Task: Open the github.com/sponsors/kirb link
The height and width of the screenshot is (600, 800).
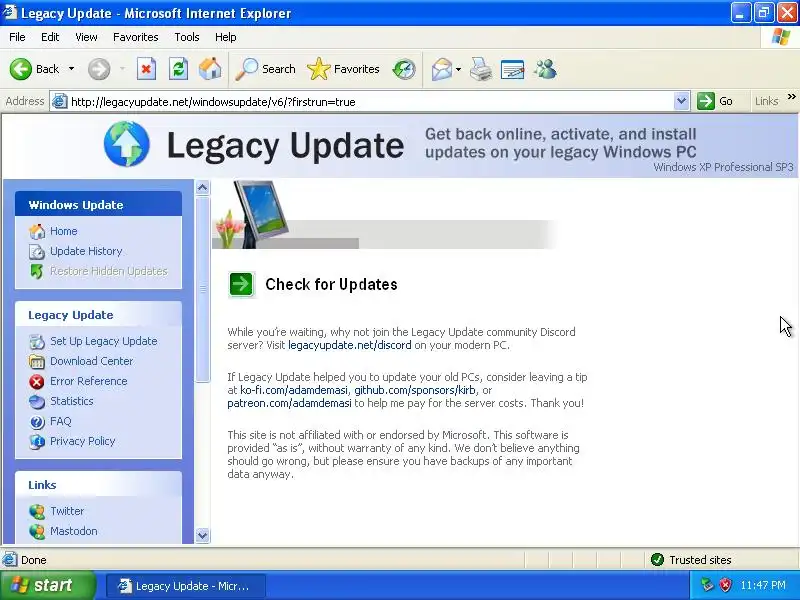Action: click(415, 390)
